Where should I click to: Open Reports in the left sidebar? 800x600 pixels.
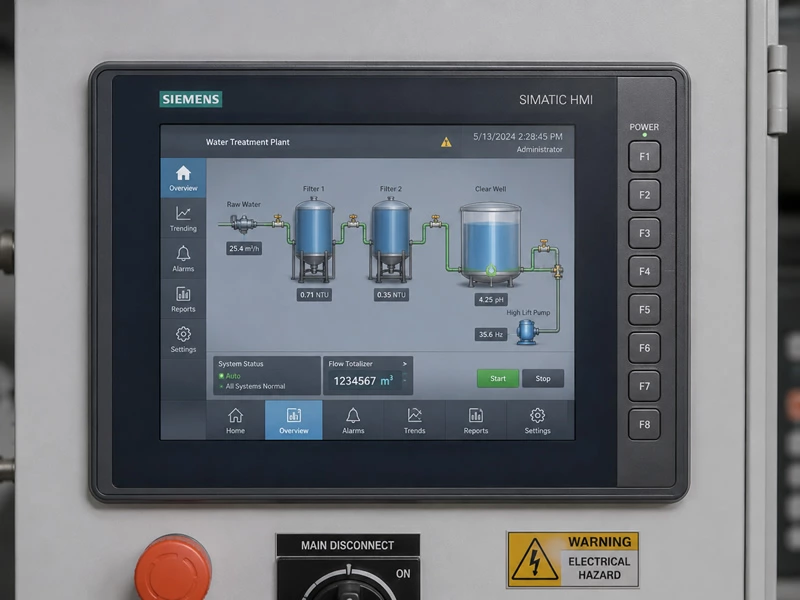click(183, 299)
